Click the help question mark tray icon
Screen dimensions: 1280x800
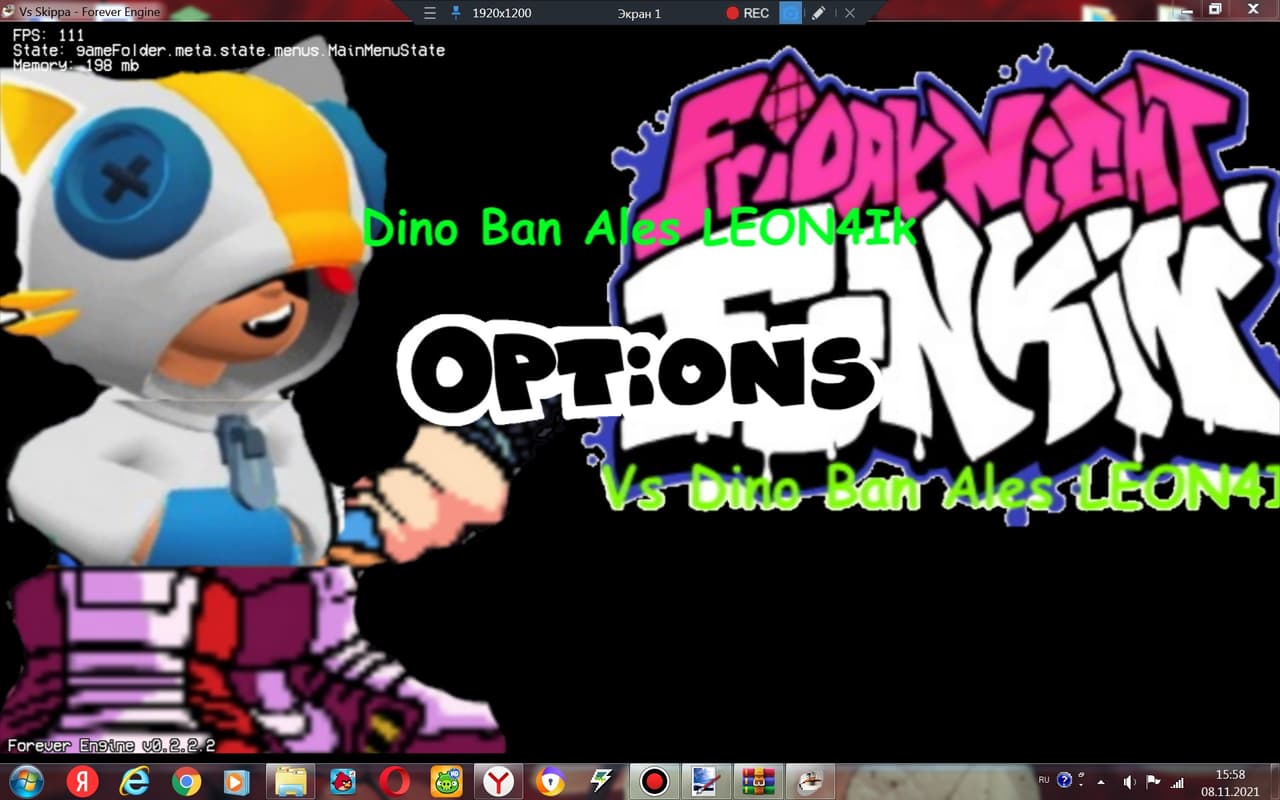click(1065, 780)
